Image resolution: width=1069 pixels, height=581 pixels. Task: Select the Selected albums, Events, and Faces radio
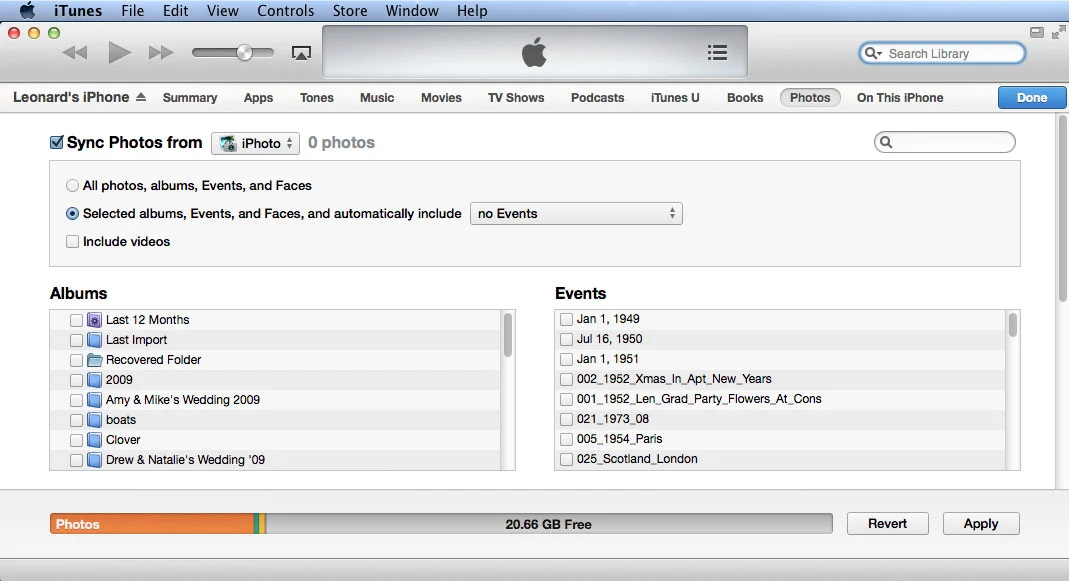tap(72, 213)
